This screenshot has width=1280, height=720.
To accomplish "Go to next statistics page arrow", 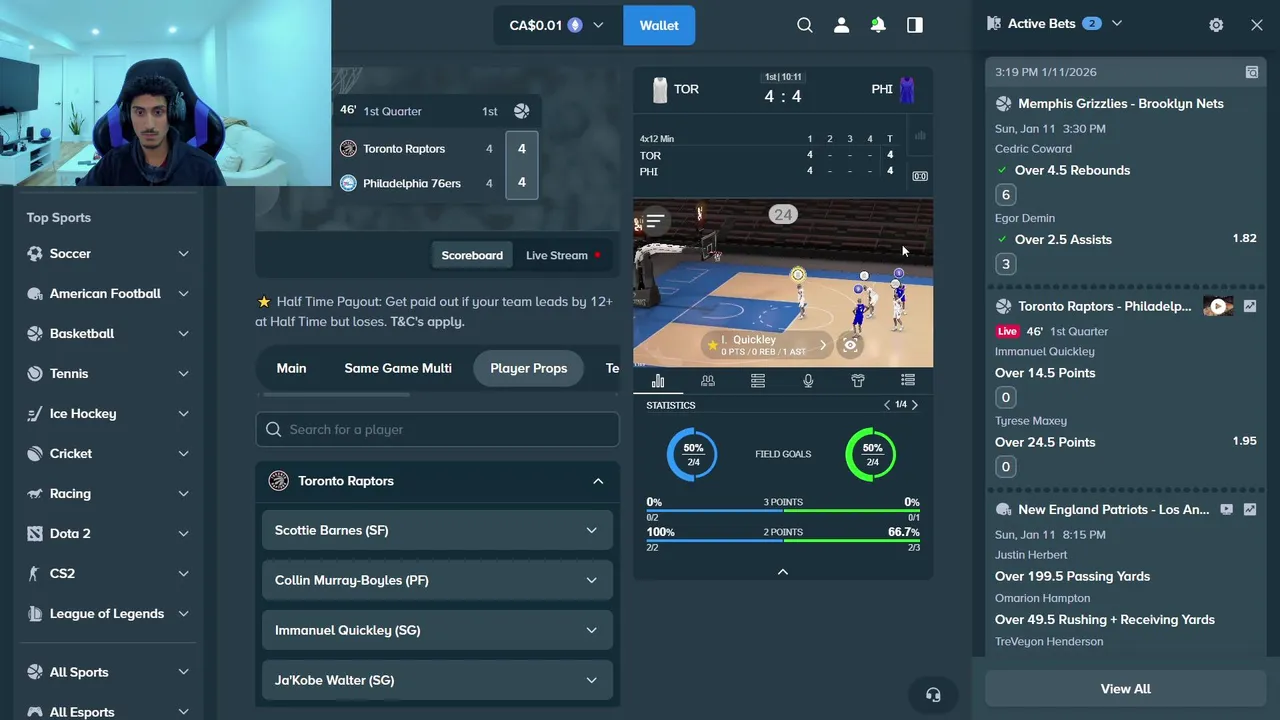I will tap(914, 405).
